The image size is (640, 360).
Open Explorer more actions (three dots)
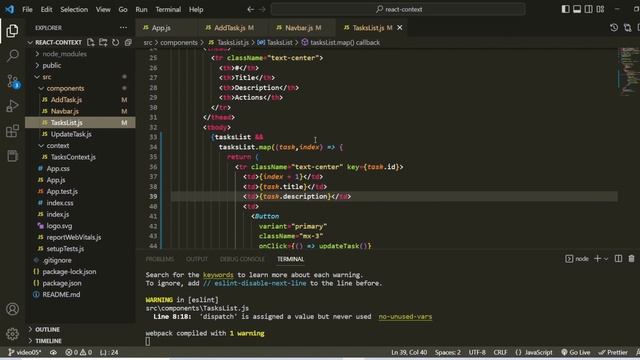click(123, 28)
